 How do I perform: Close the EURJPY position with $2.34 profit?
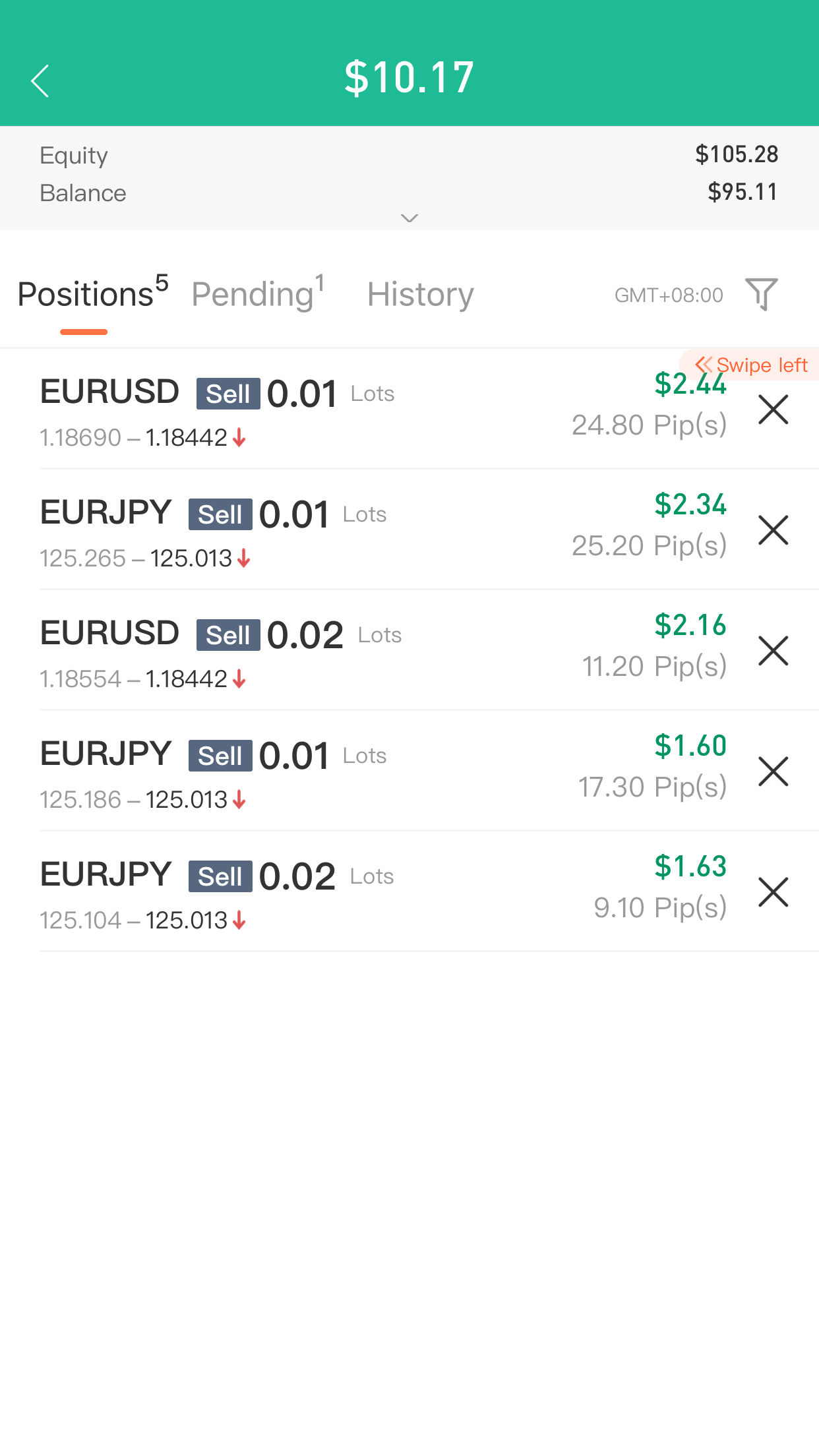click(773, 530)
